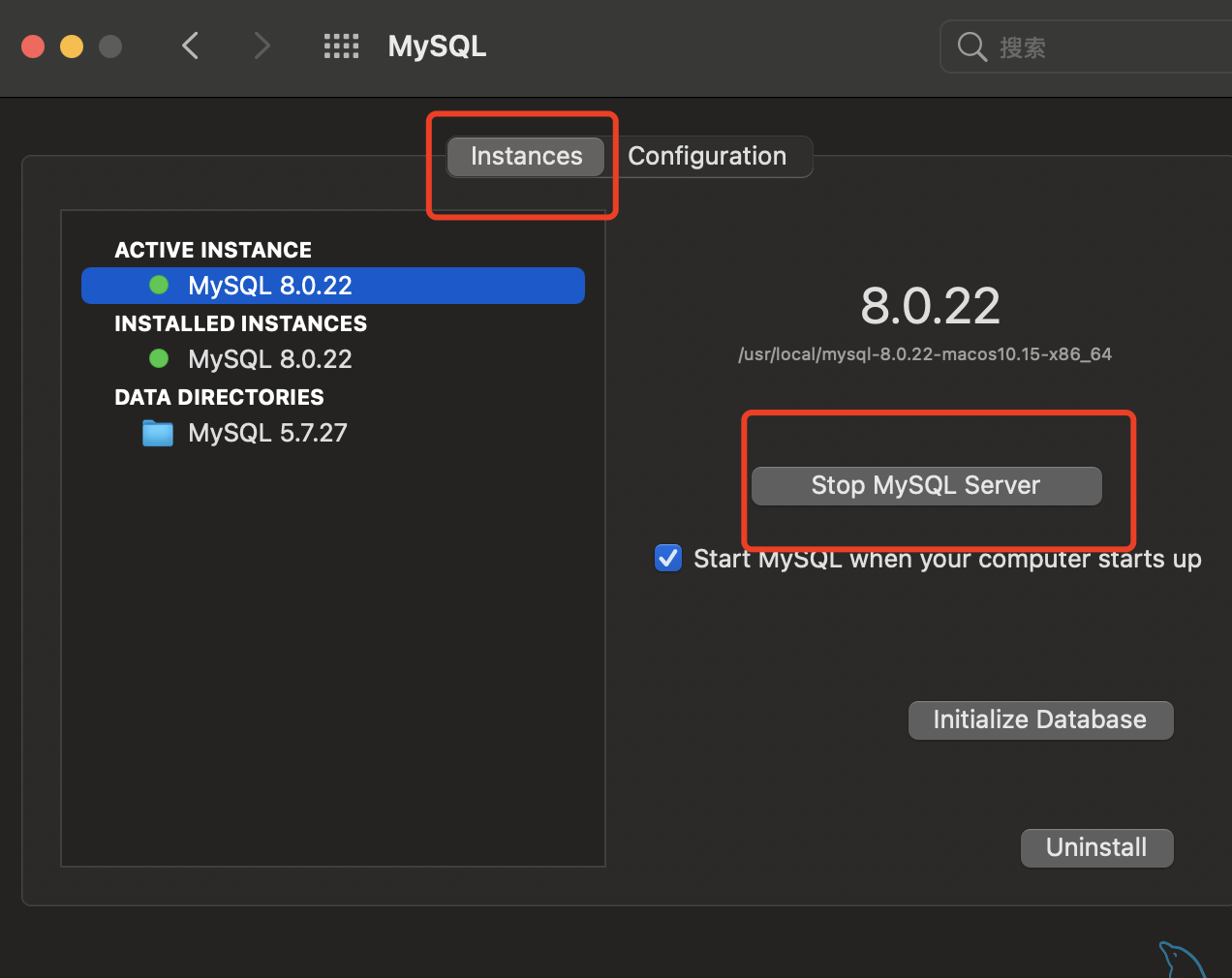Disable Start MySQL when your computer starts up
Image resolution: width=1232 pixels, height=978 pixels.
tap(667, 558)
